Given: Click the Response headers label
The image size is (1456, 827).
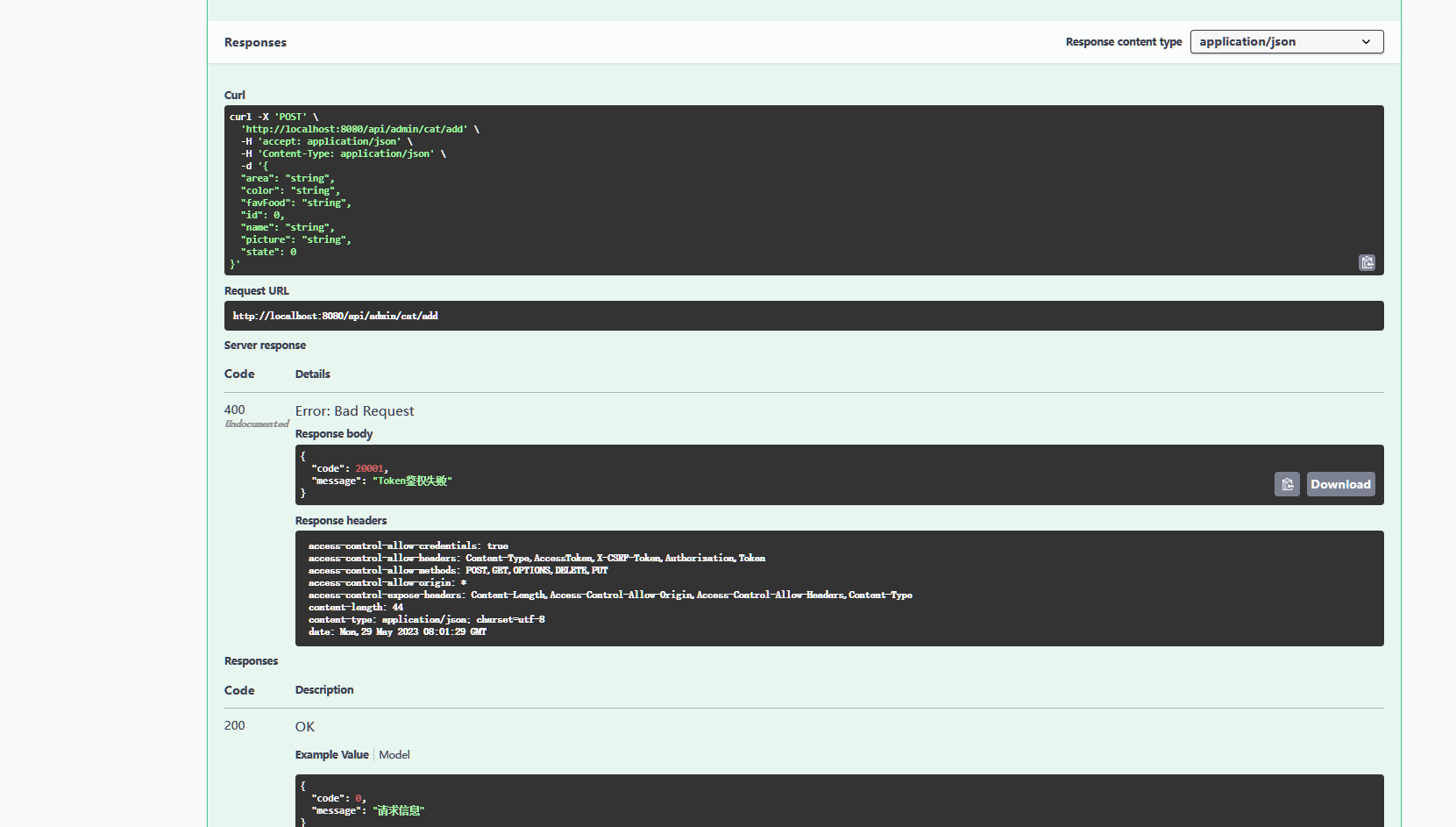Looking at the screenshot, I should pyautogui.click(x=341, y=521).
